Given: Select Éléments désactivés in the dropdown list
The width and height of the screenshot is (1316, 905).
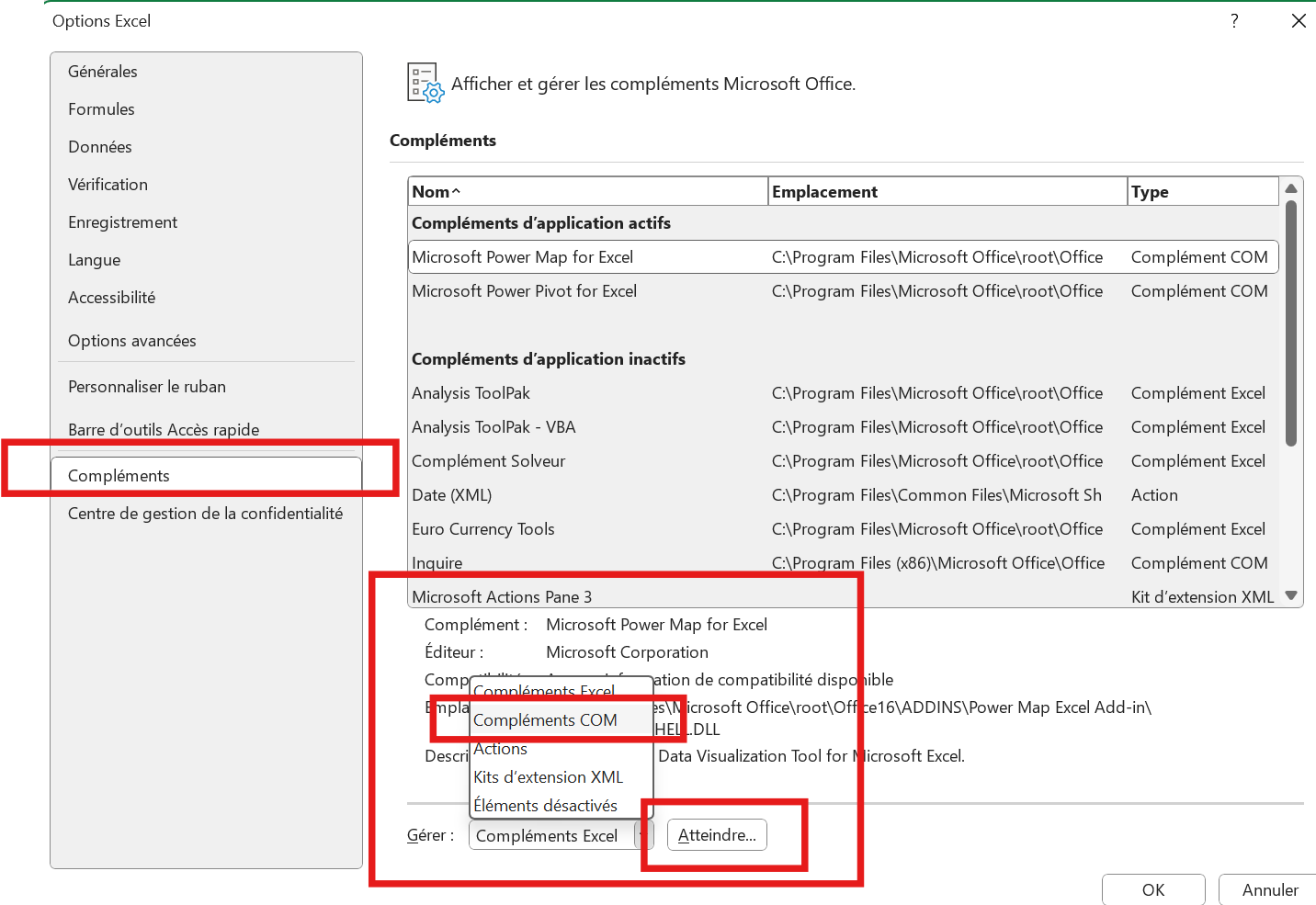Looking at the screenshot, I should tap(562, 806).
